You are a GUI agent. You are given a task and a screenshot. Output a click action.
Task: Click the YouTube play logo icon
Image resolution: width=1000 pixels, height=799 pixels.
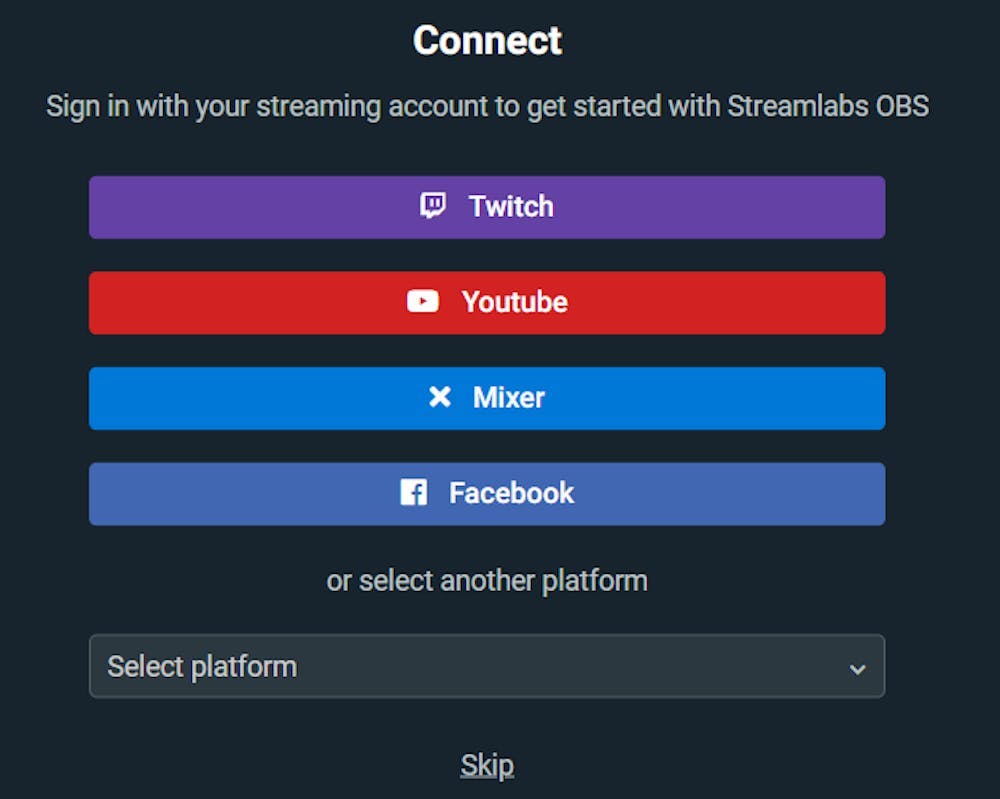pos(423,301)
